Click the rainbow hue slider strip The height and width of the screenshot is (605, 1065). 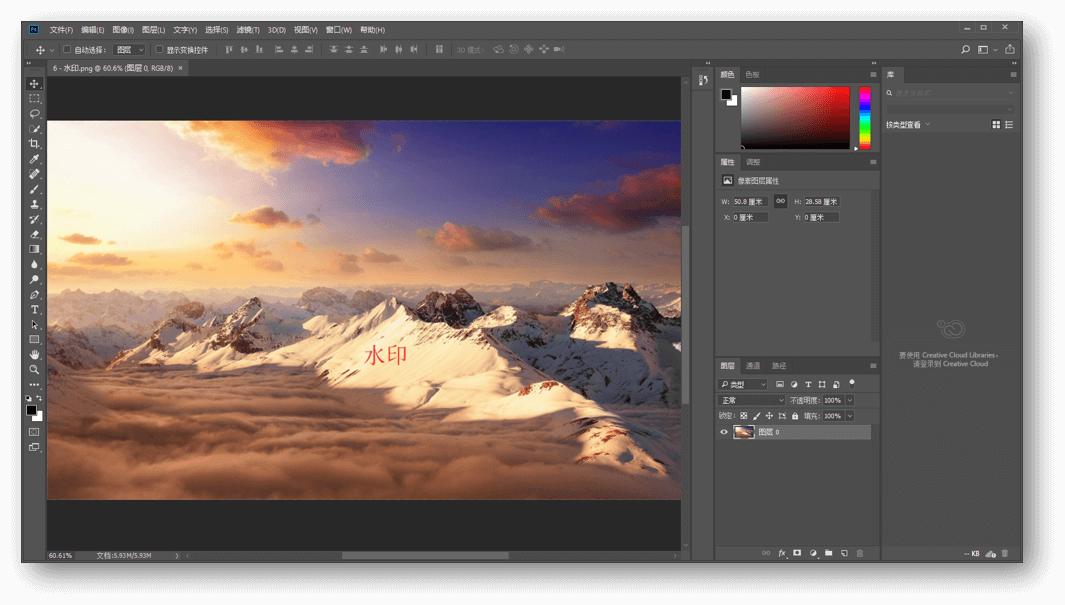(865, 117)
